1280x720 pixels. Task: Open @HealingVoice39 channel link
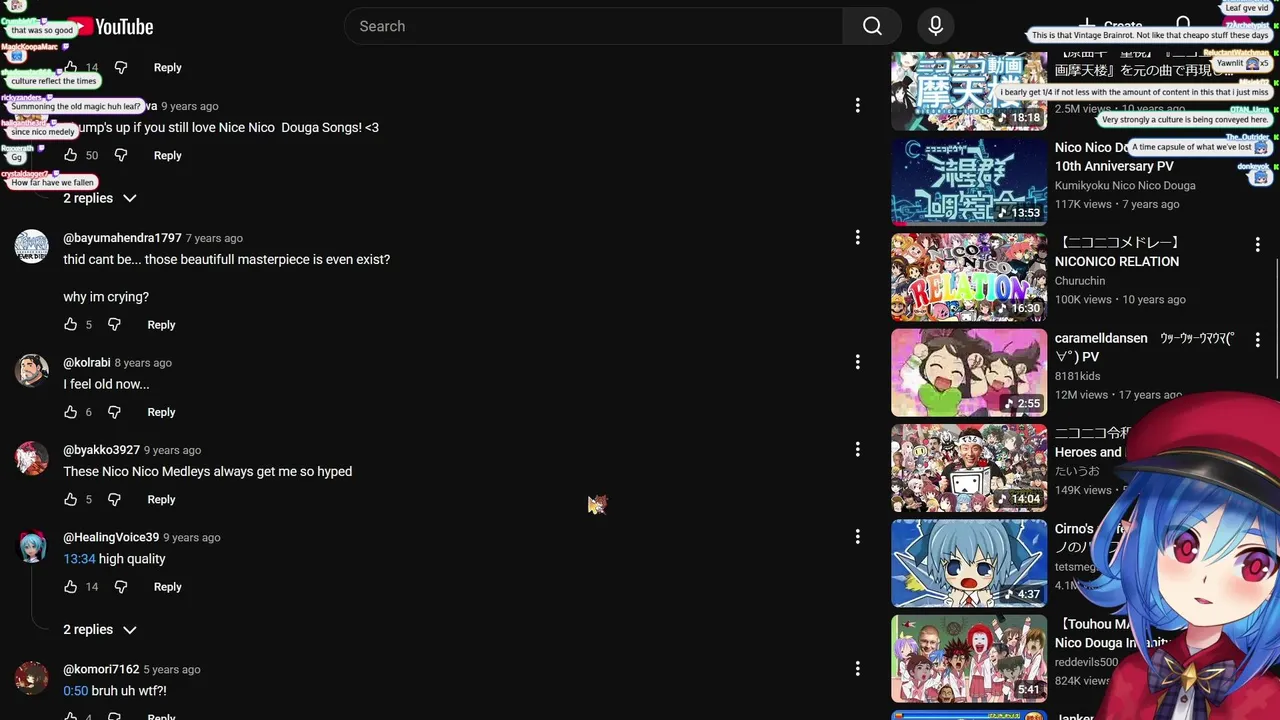(111, 537)
